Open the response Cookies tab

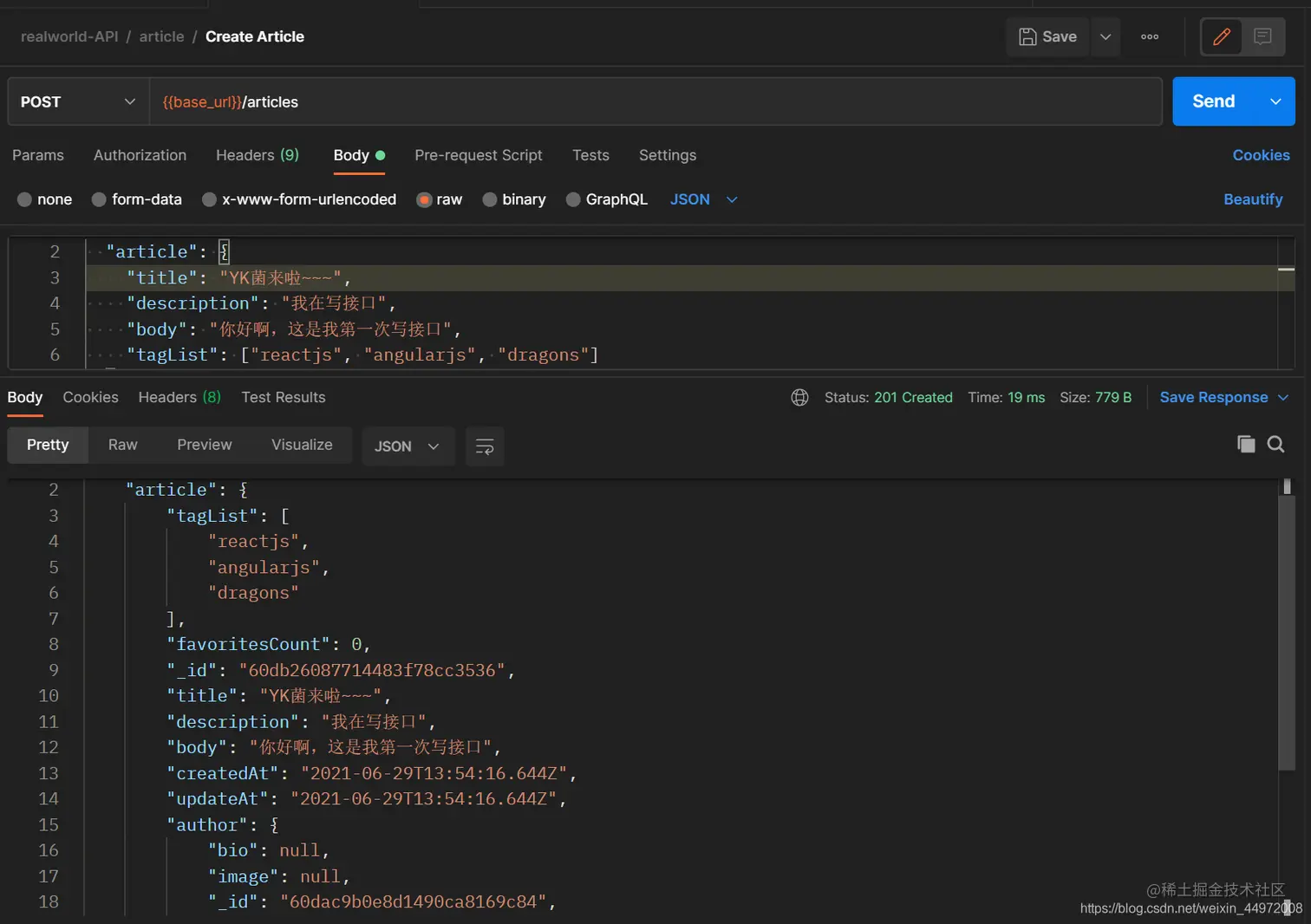[x=90, y=397]
